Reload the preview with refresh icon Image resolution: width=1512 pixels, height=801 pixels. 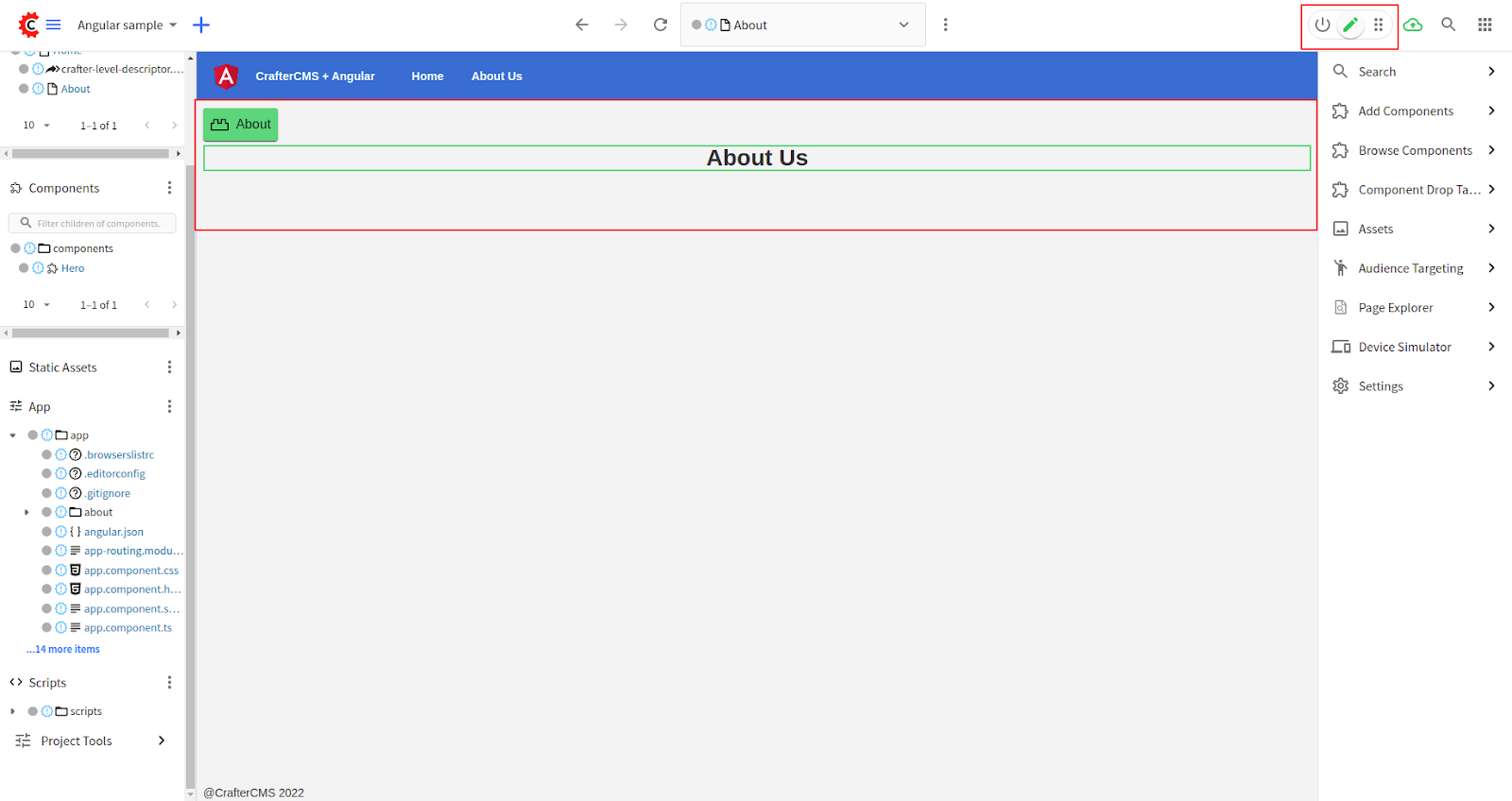tap(661, 25)
